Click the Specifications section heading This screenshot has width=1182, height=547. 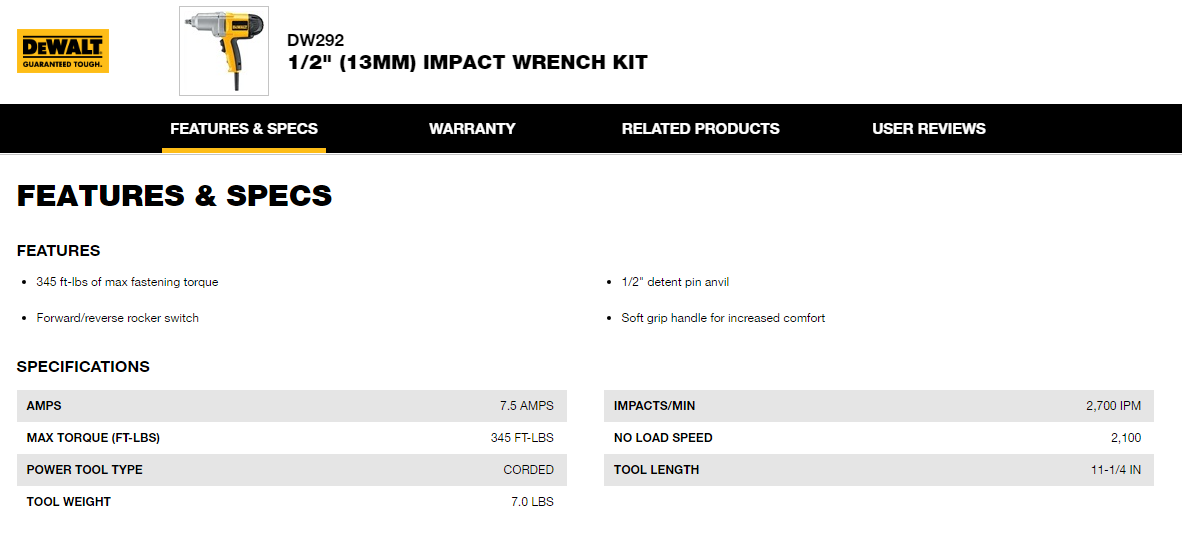tap(83, 367)
